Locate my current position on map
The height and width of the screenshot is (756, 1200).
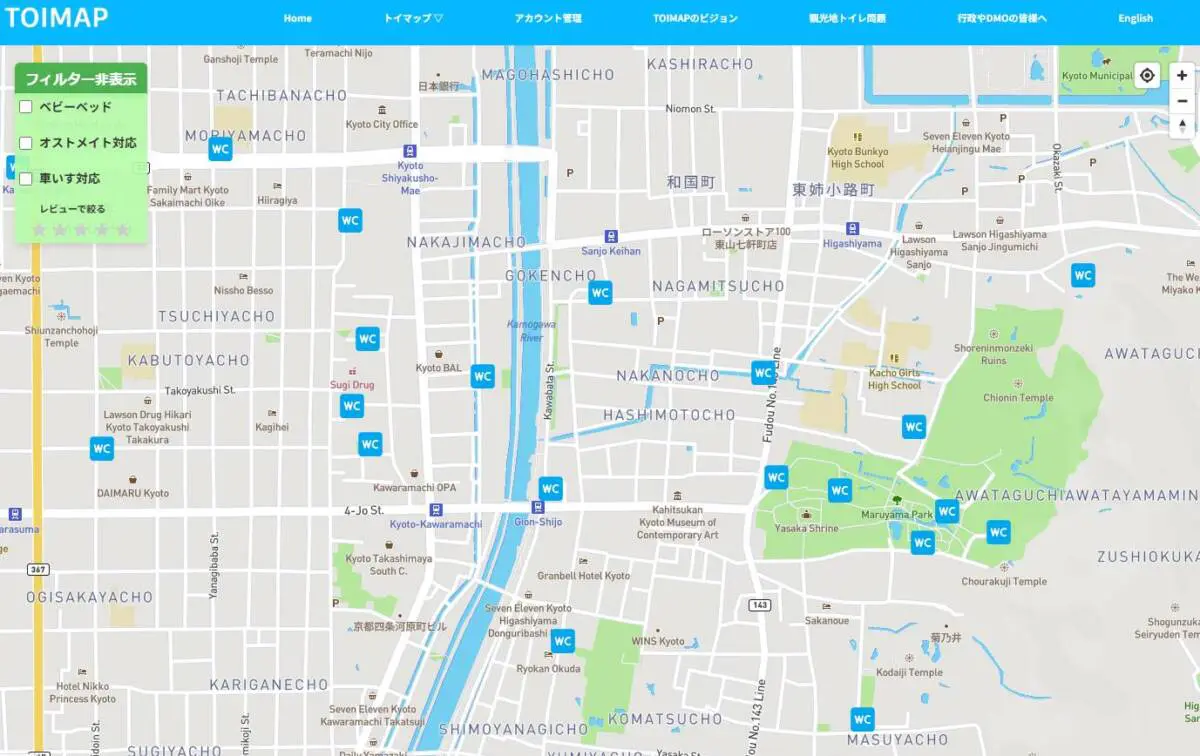tap(1147, 75)
